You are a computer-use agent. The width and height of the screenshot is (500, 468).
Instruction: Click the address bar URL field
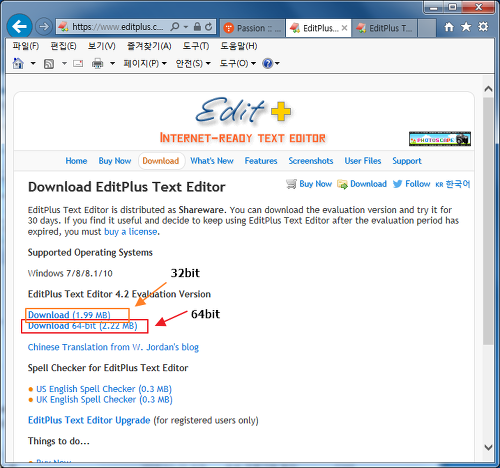(x=118, y=27)
